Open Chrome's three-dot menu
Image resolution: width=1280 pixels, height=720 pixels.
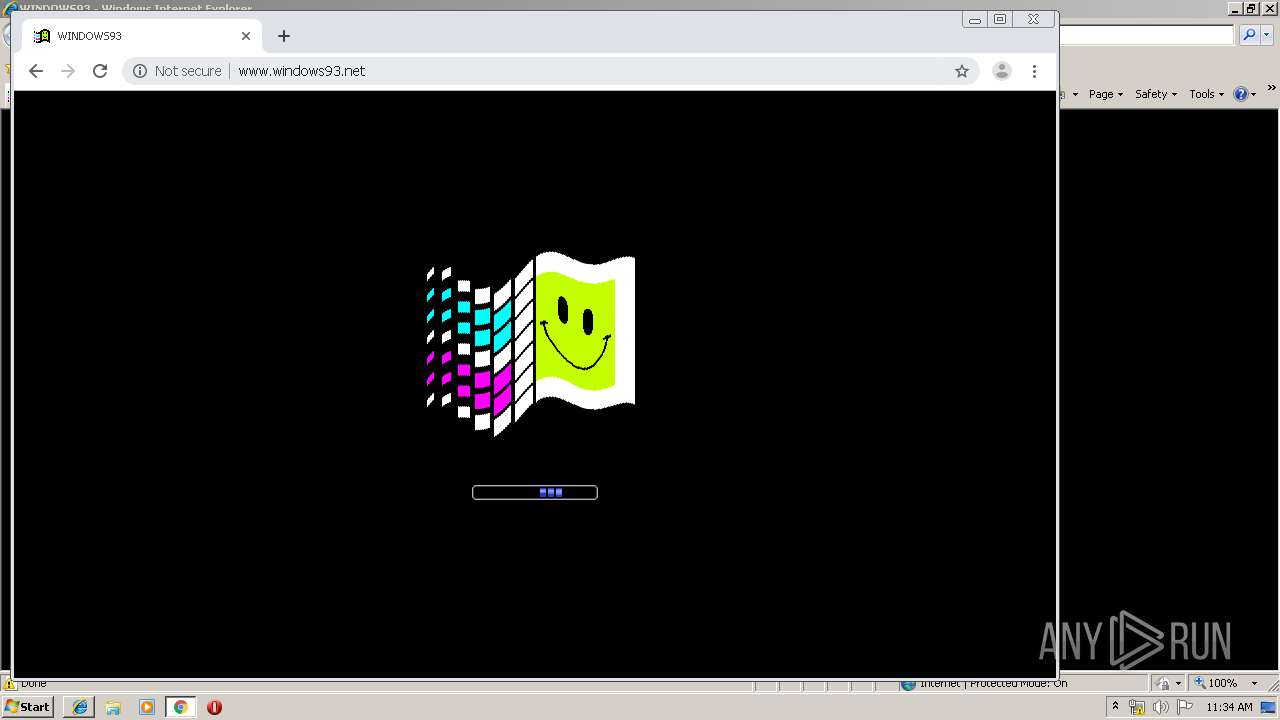pyautogui.click(x=1034, y=71)
